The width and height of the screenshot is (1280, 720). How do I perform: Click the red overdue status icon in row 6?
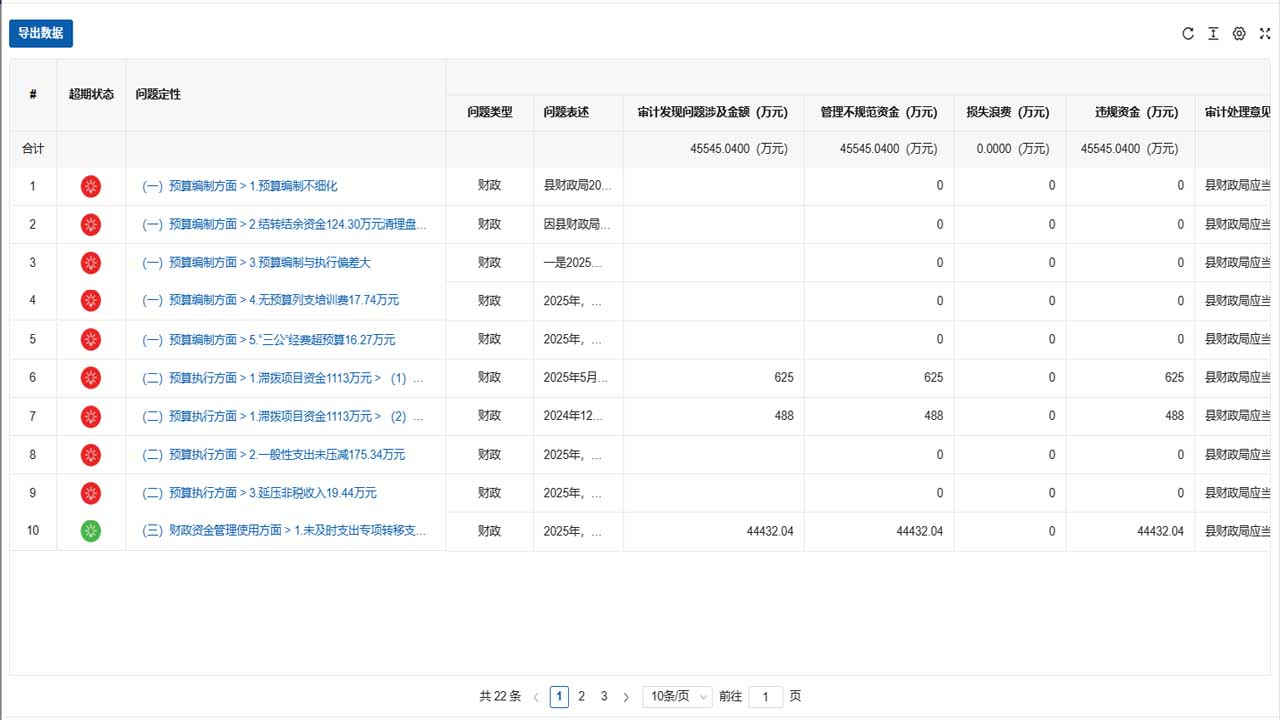click(x=91, y=377)
